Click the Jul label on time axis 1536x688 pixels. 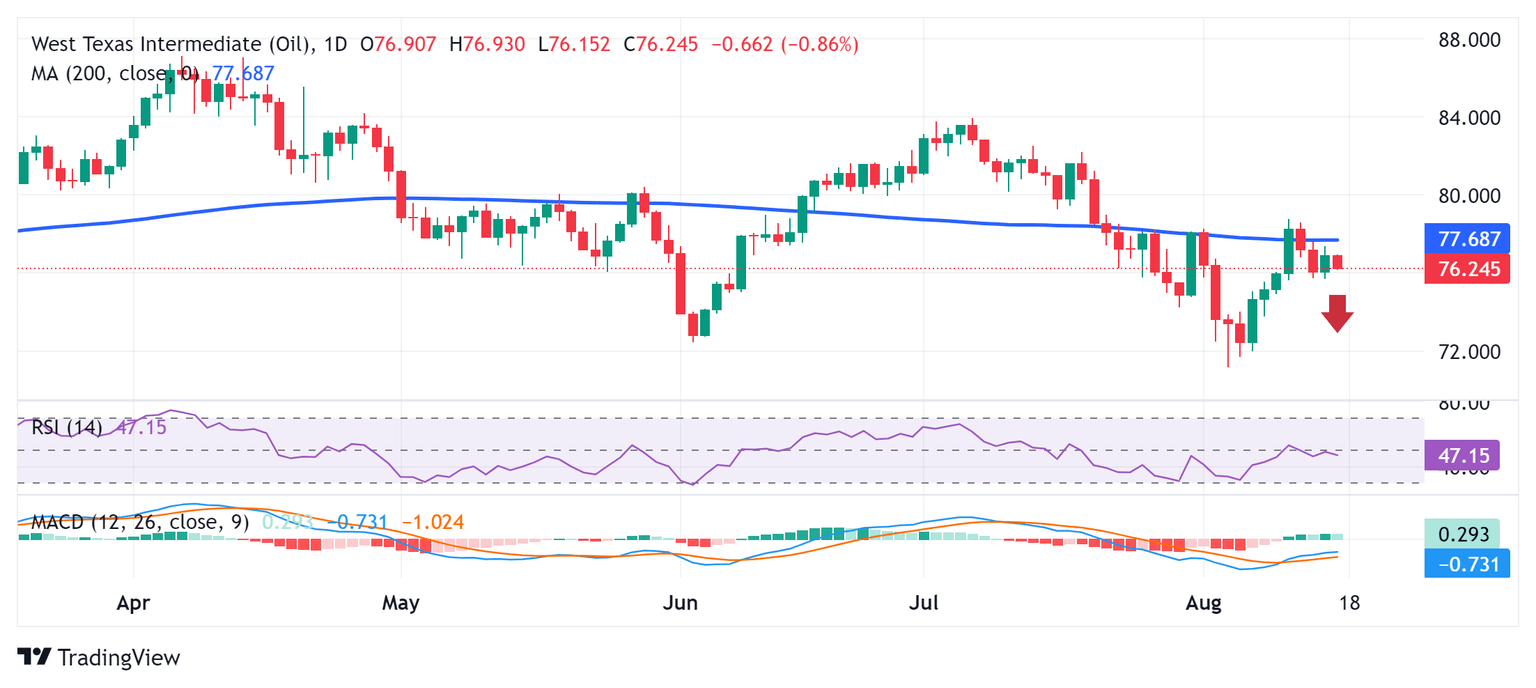click(x=923, y=604)
